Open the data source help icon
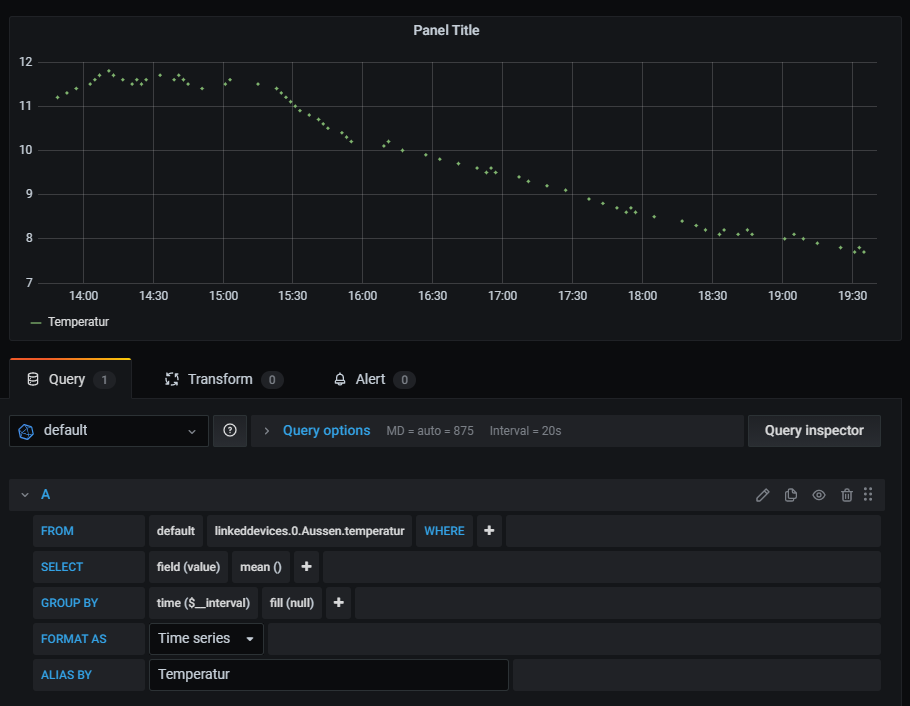The width and height of the screenshot is (910, 706). [230, 431]
